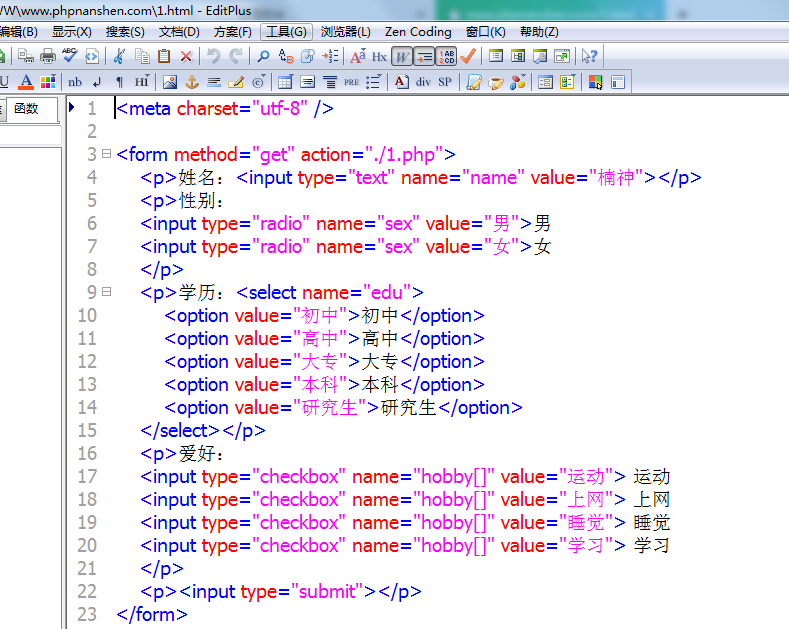Click the orange checkmark icon
Image resolution: width=789 pixels, height=629 pixels.
pos(467,56)
